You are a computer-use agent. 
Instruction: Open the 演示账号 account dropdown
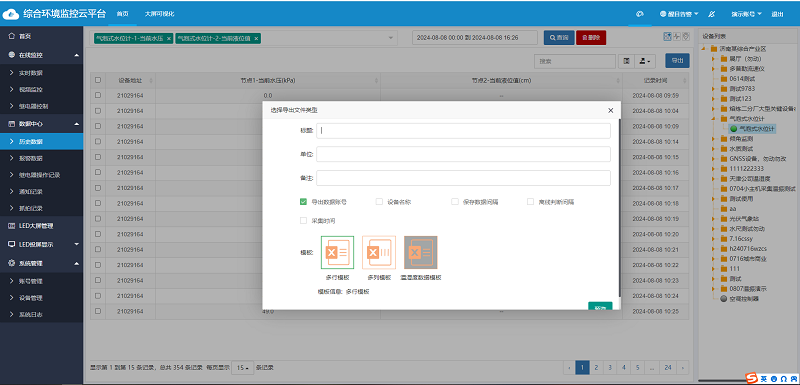[746, 14]
